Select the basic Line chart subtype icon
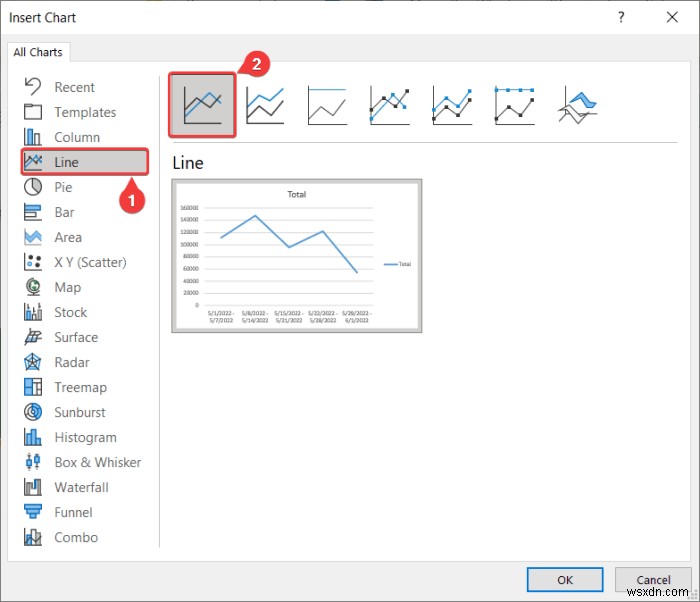The height and width of the screenshot is (602, 700). click(202, 105)
